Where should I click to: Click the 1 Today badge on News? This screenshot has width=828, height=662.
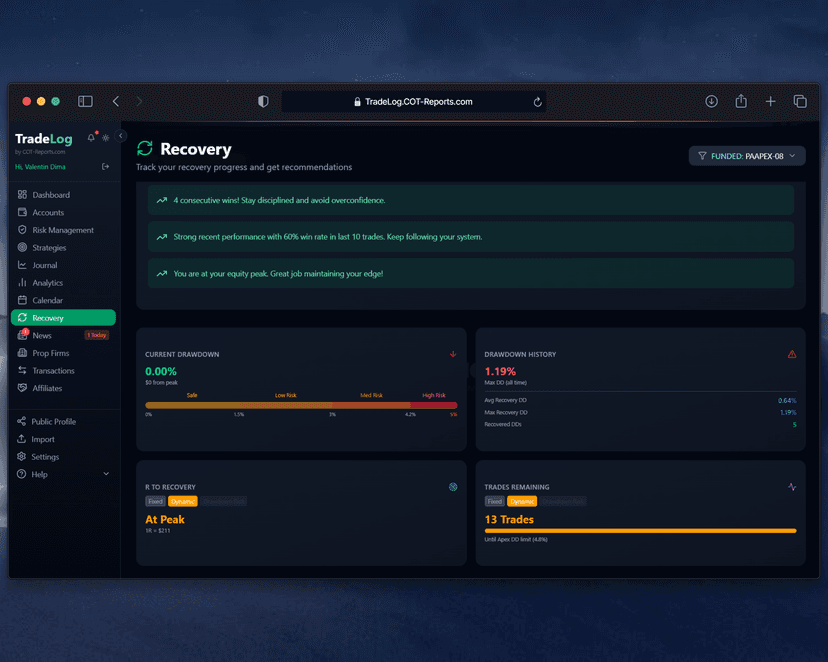(x=97, y=335)
